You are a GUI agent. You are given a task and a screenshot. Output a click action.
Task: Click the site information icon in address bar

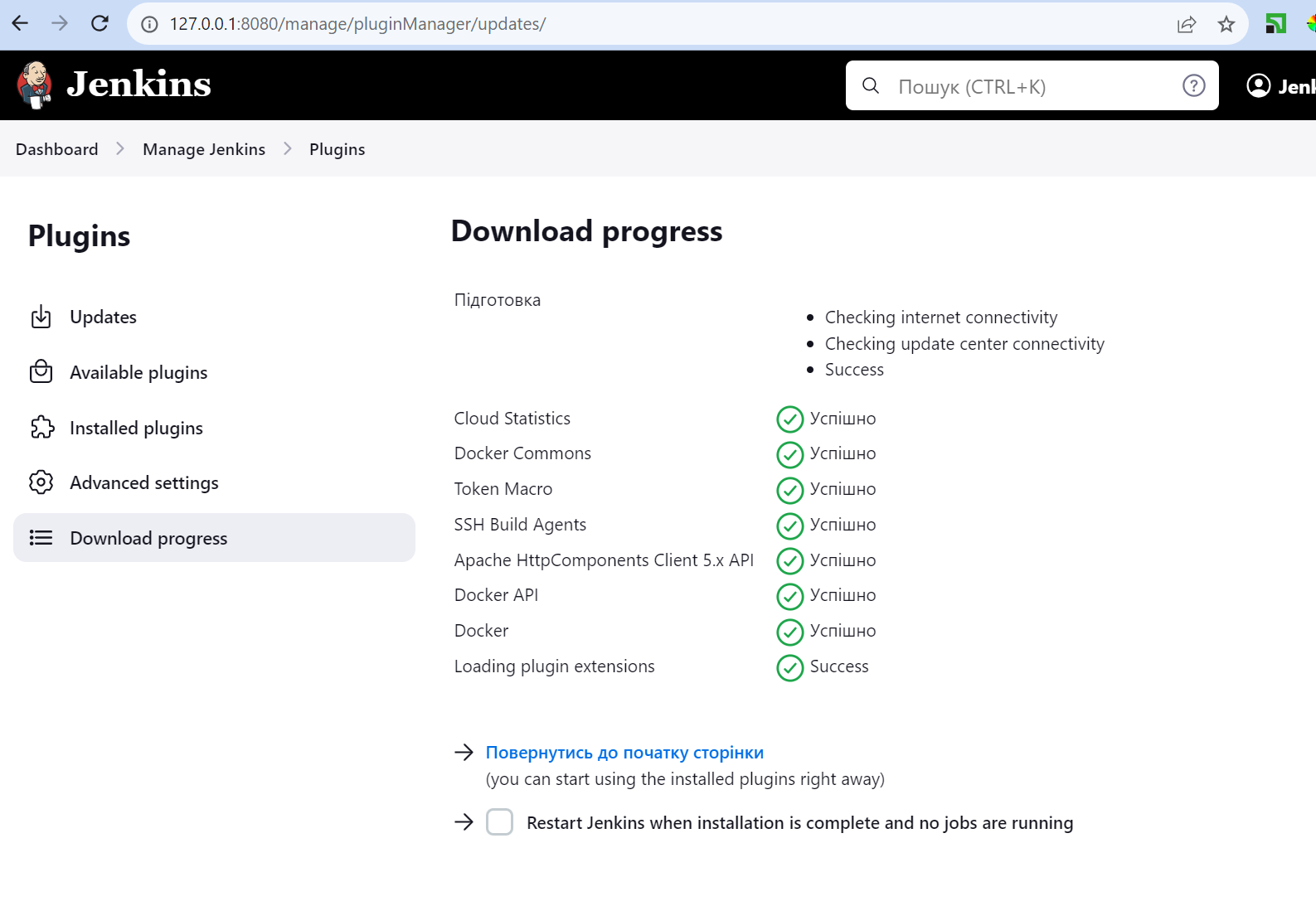[149, 24]
